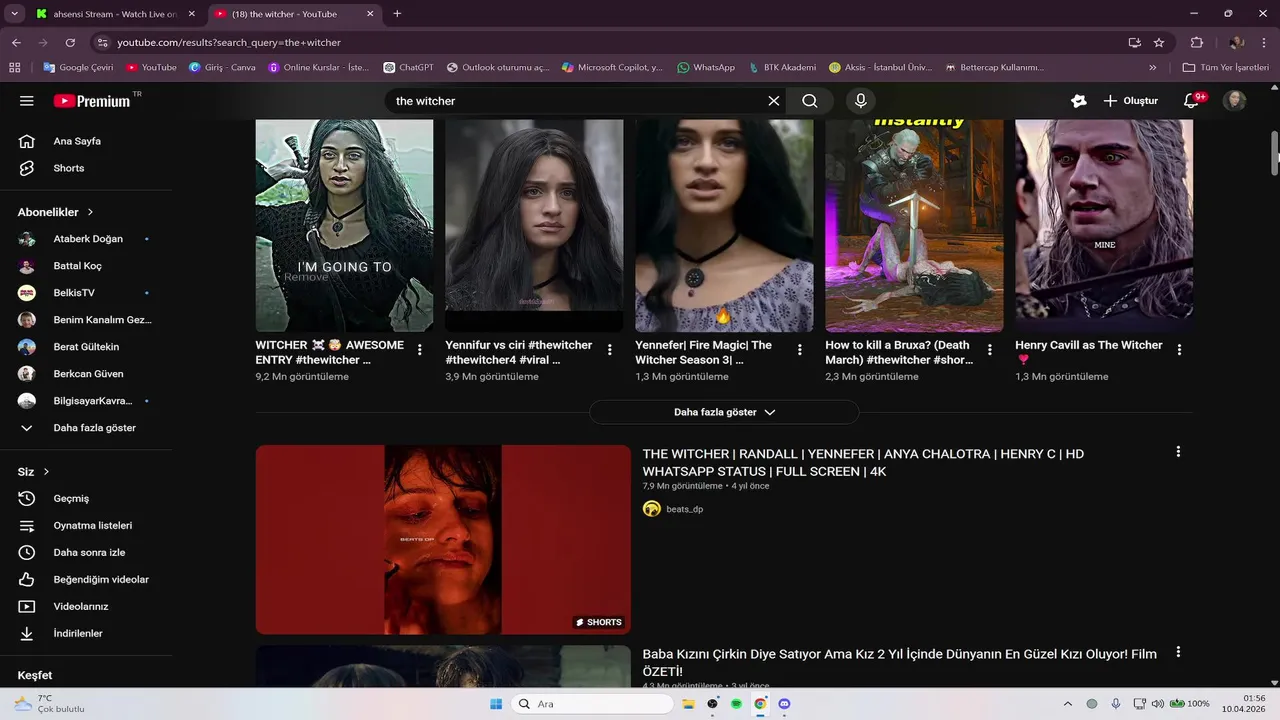Screen dimensions: 1280x720
Task: Open options menu for Yennefer Fire Magic short
Action: [800, 350]
